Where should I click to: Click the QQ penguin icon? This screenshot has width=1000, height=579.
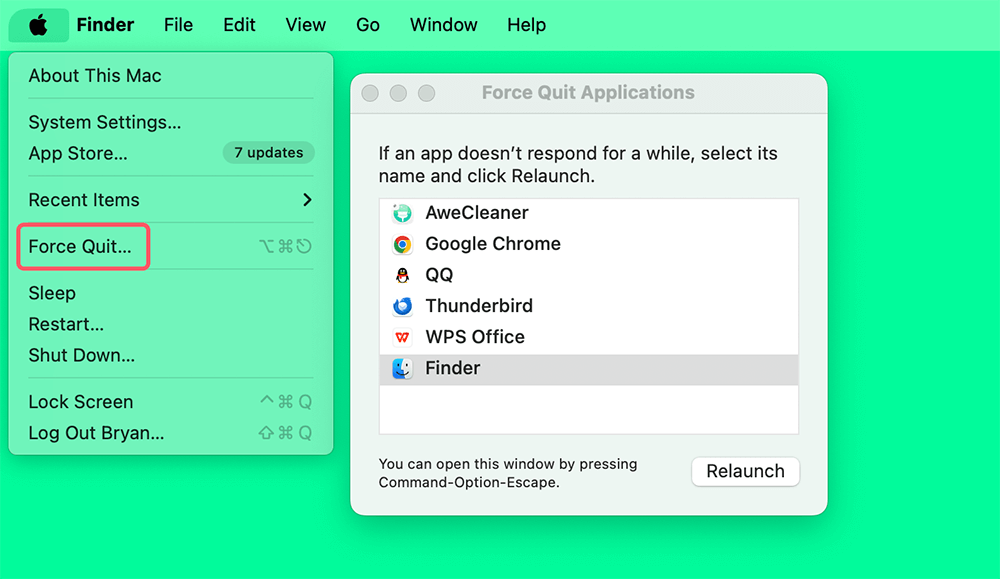[403, 274]
